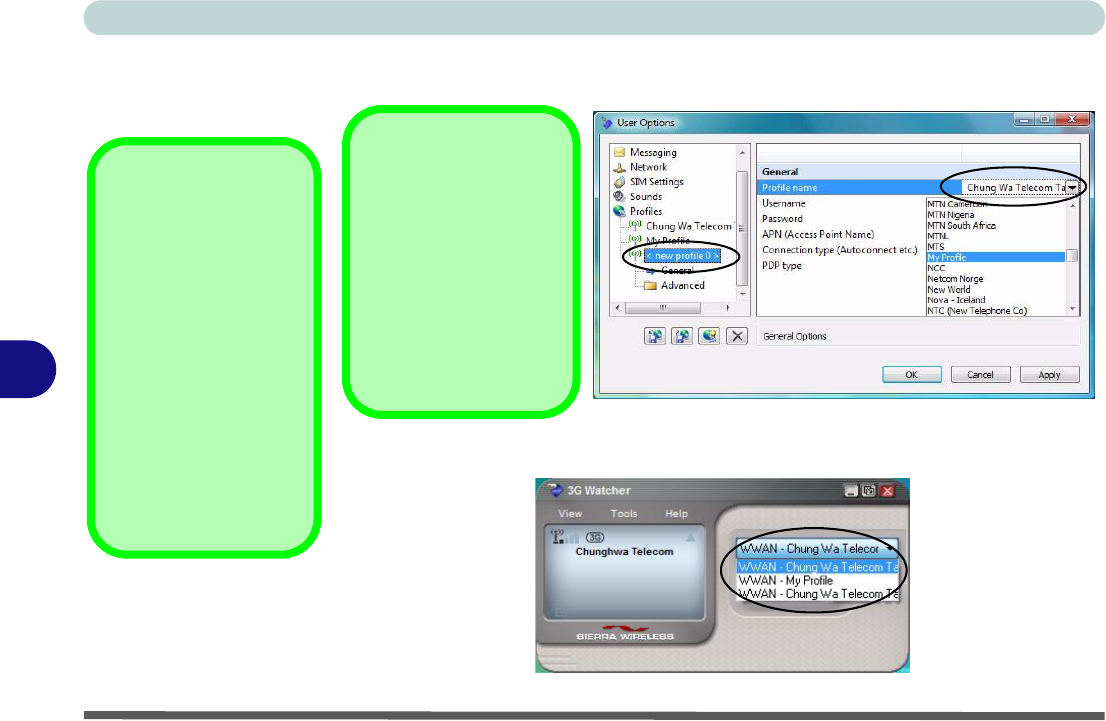Click the 3G Watcher title bar logo icon
1106x721 pixels.
pos(556,490)
